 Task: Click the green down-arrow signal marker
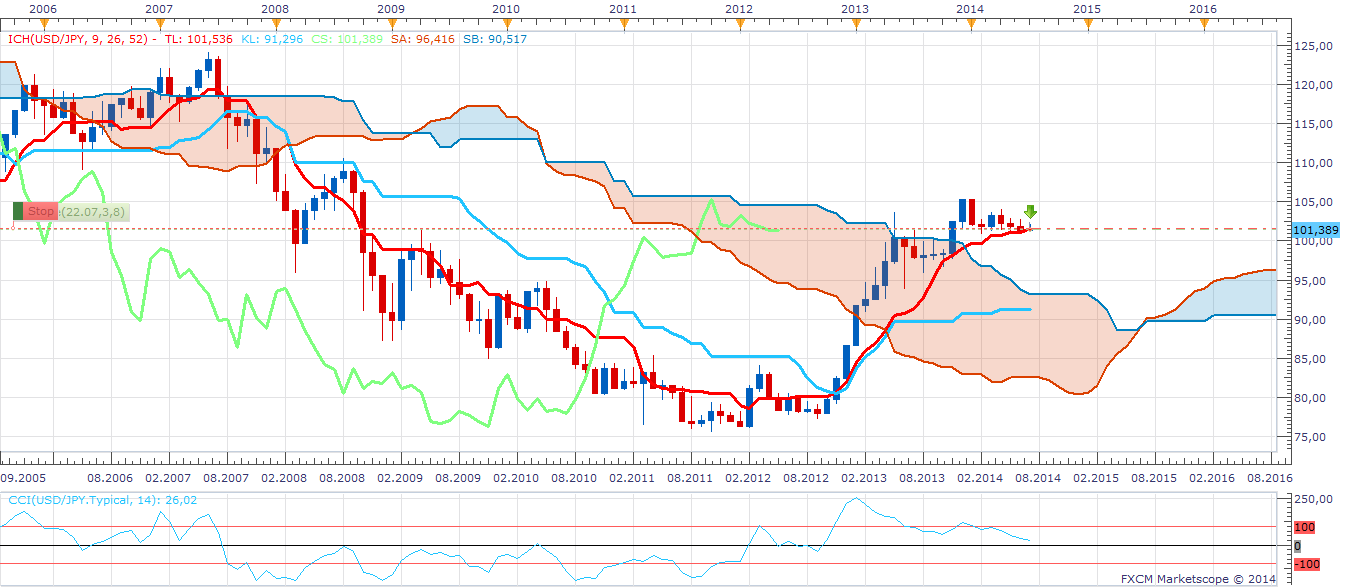point(1030,212)
